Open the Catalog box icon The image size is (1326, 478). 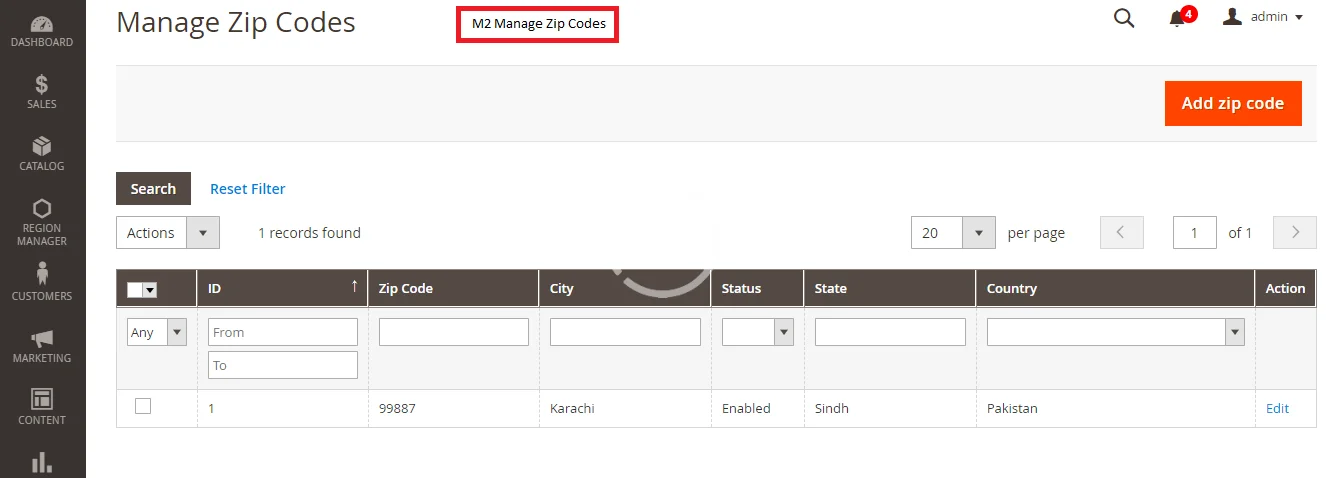click(x=42, y=154)
